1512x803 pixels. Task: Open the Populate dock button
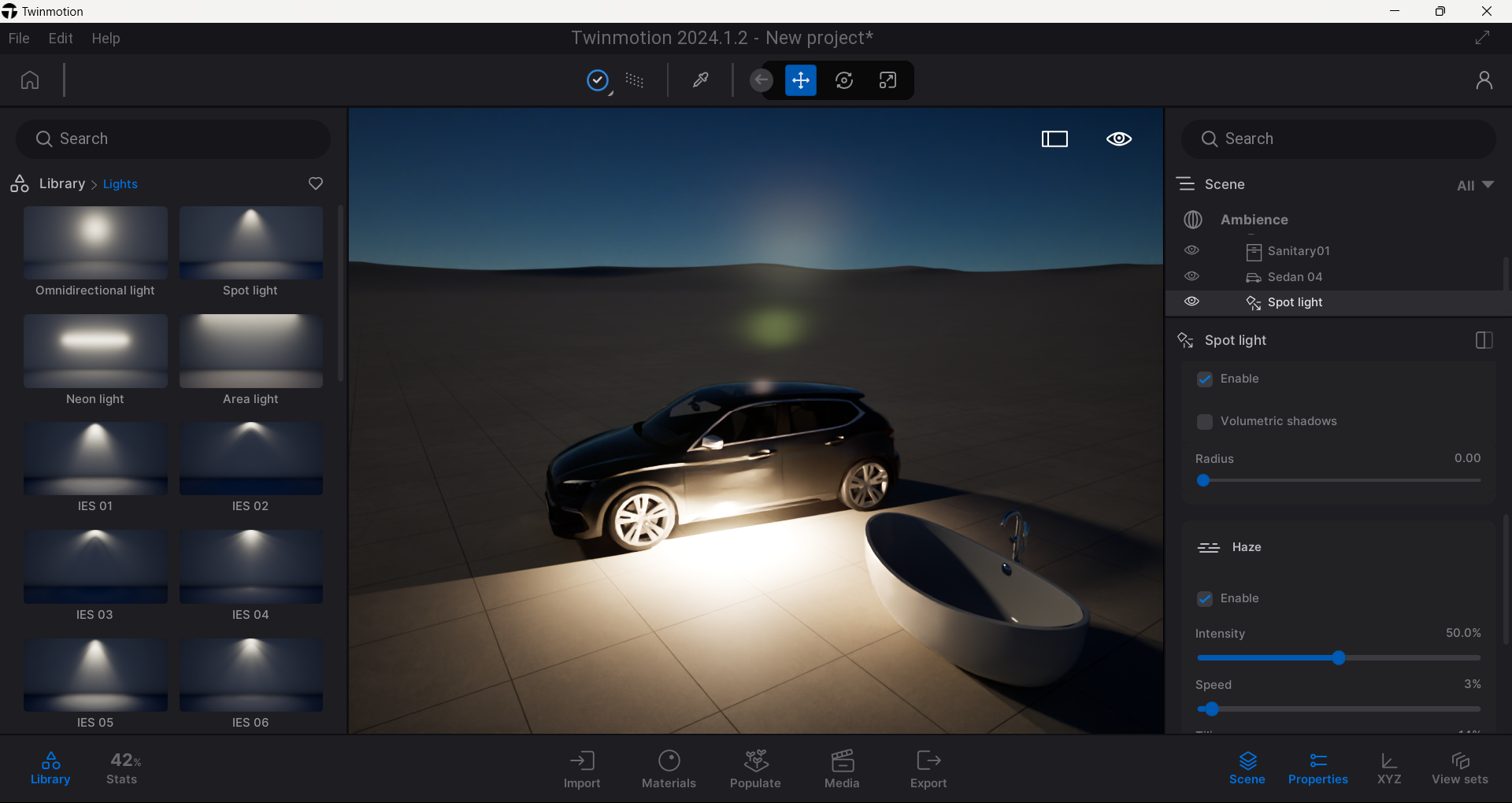(755, 769)
